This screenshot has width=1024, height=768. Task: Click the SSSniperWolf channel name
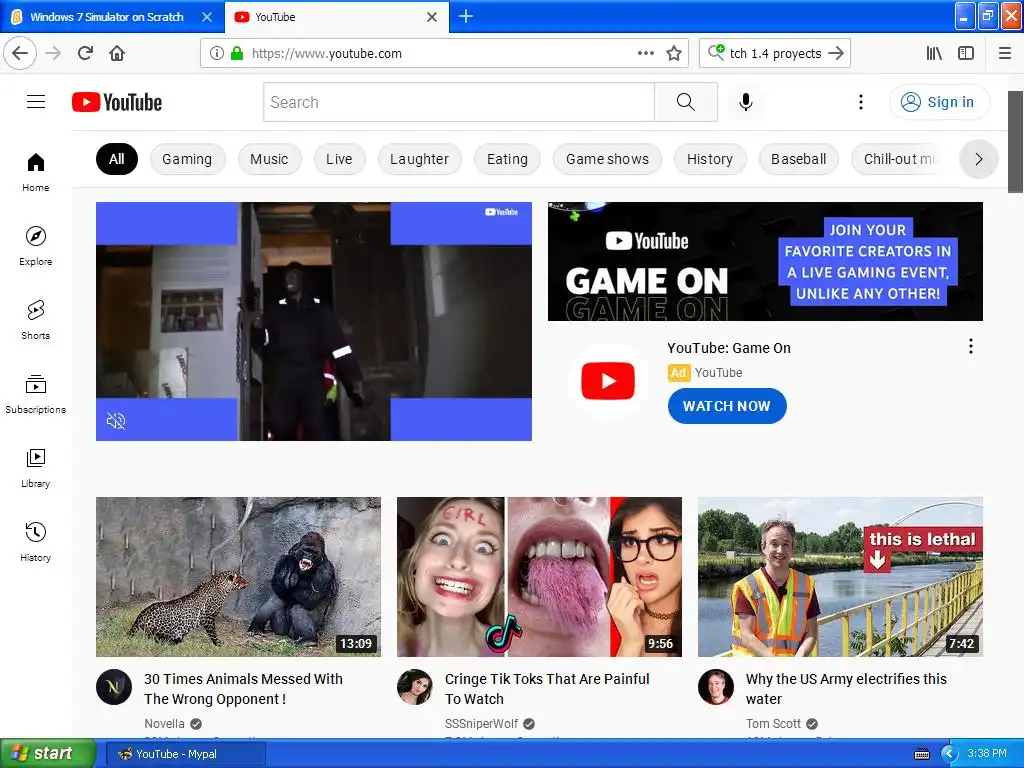pyautogui.click(x=481, y=724)
